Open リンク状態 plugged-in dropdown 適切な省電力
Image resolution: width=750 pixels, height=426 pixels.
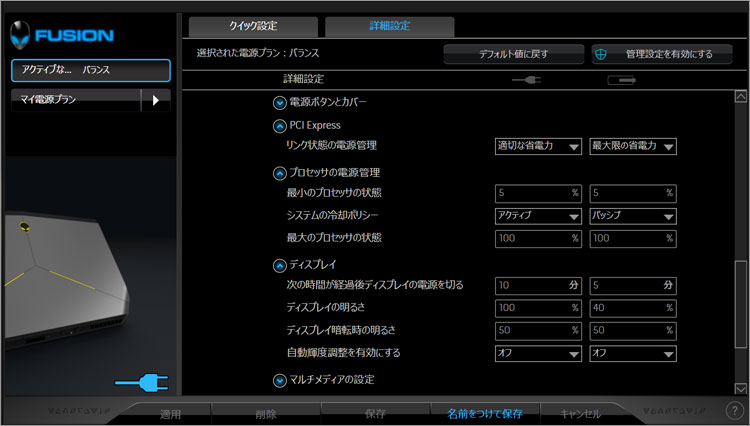(x=538, y=146)
